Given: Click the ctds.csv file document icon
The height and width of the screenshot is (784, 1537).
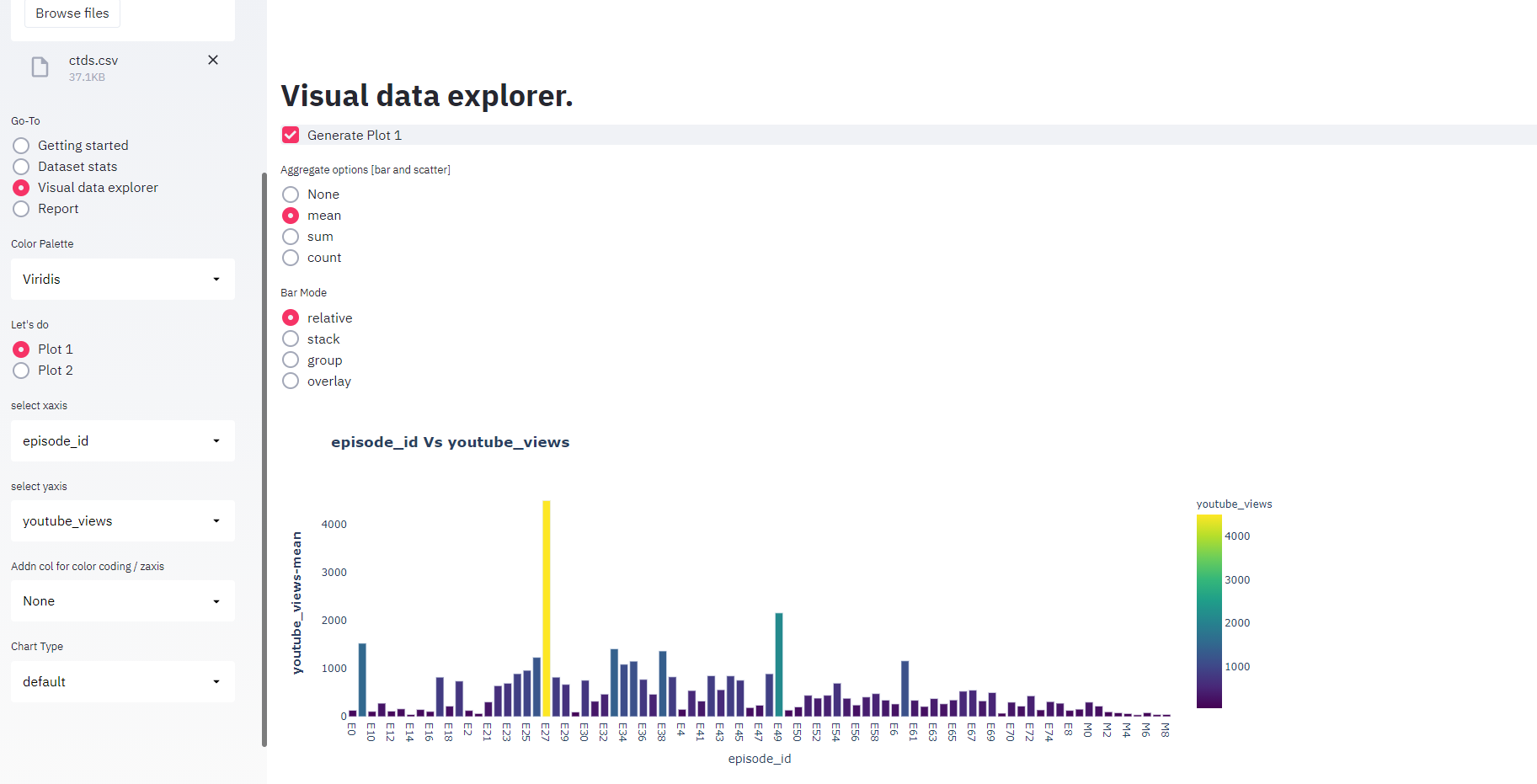Looking at the screenshot, I should 40,67.
